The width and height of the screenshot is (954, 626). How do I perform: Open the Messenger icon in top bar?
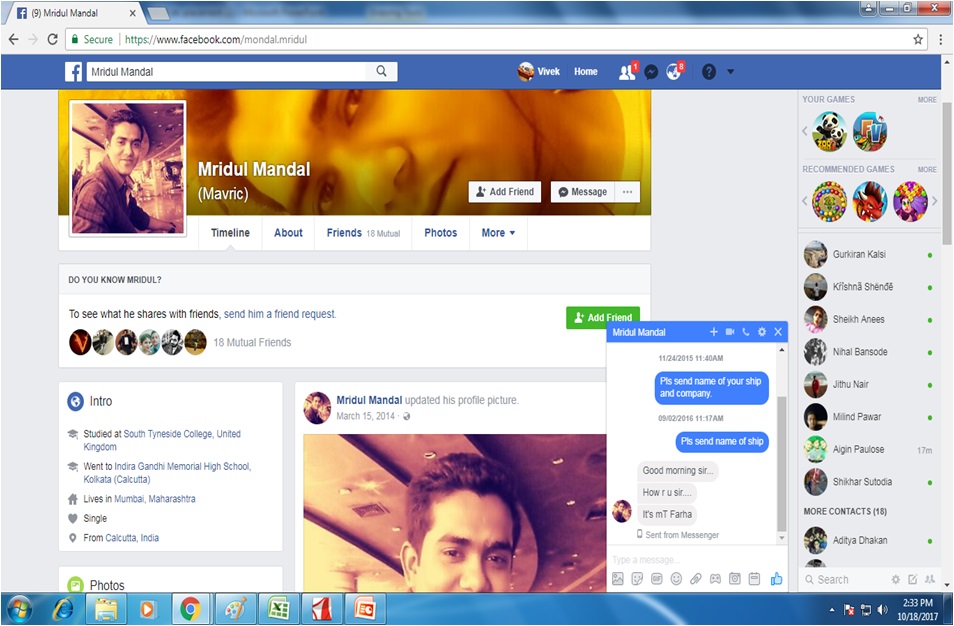click(651, 72)
